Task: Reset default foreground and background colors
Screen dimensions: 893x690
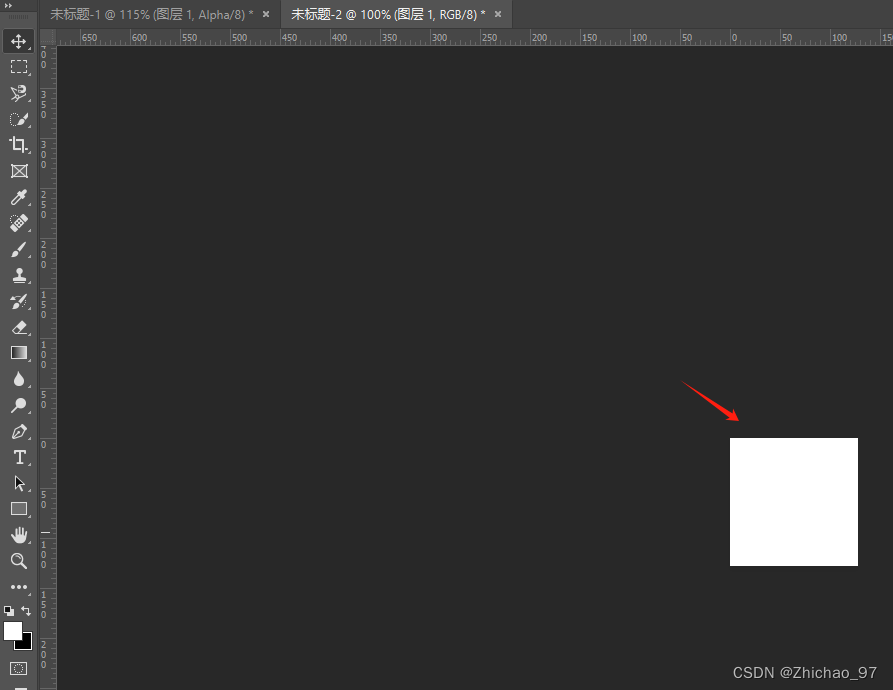Action: [x=9, y=611]
